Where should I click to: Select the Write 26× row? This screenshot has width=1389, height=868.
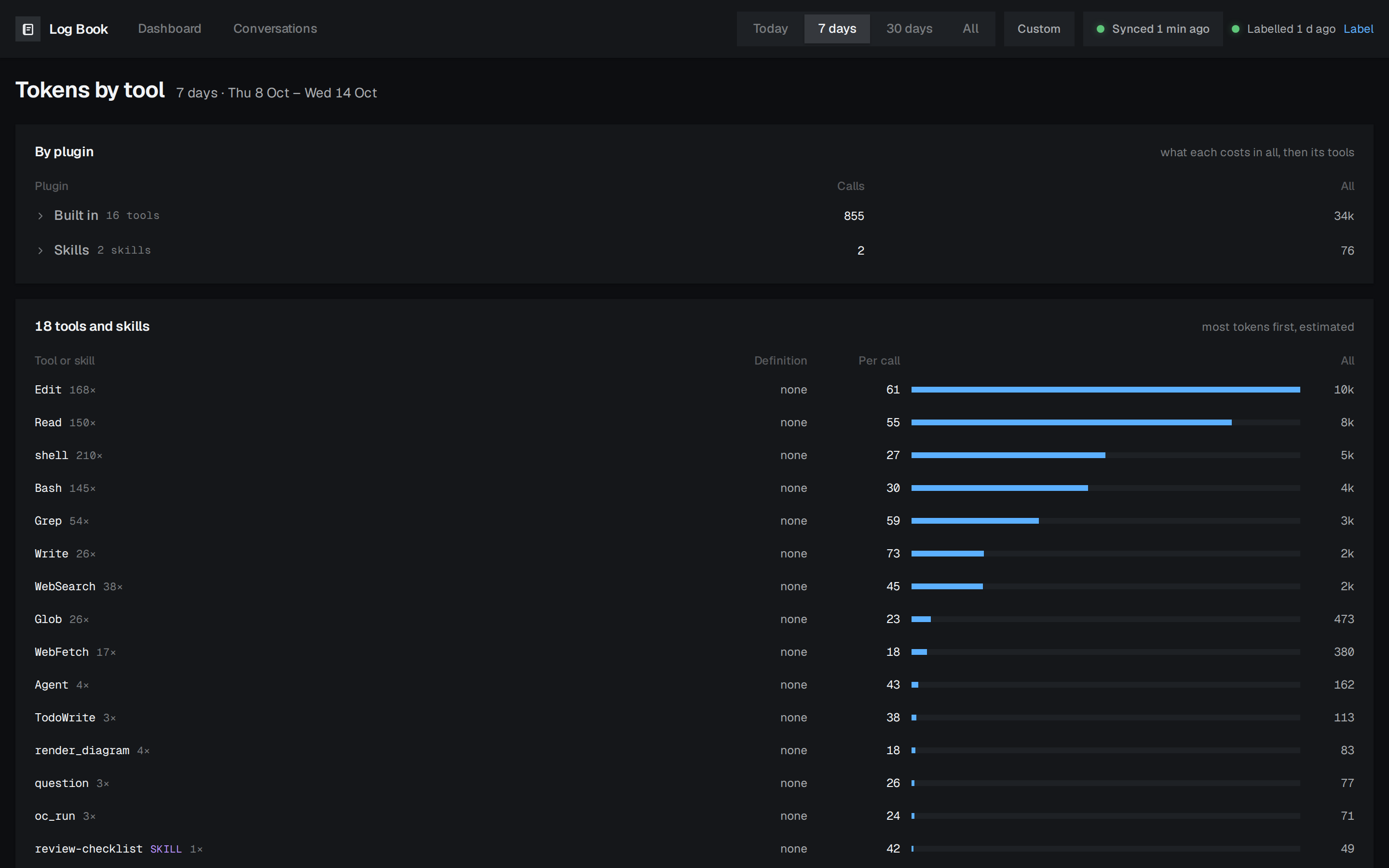pyautogui.click(x=694, y=554)
